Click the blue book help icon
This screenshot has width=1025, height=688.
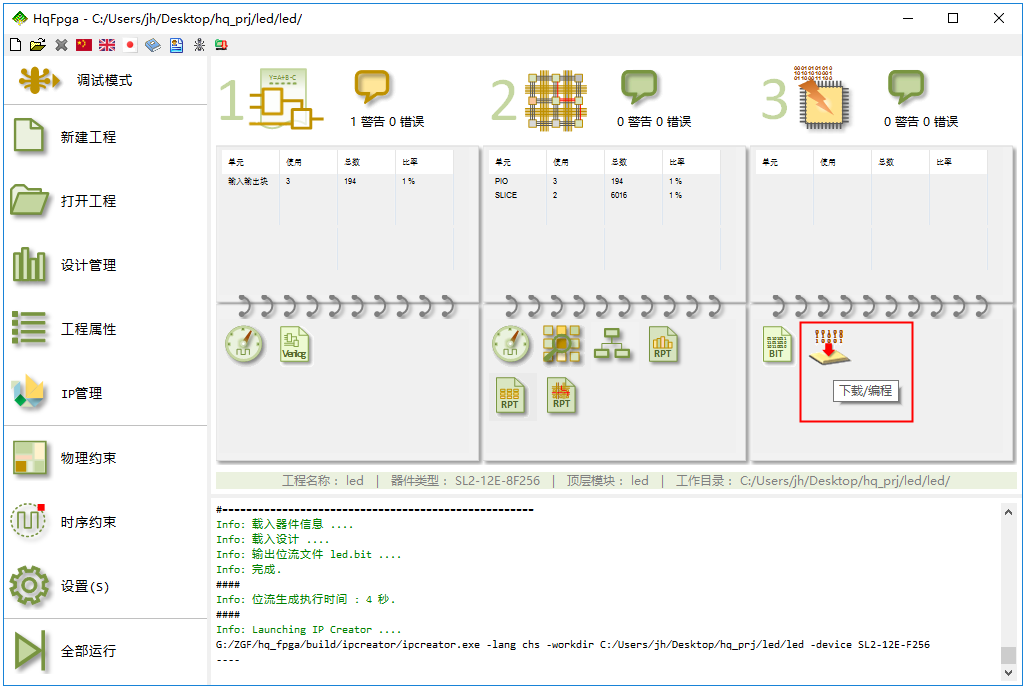pyautogui.click(x=153, y=45)
